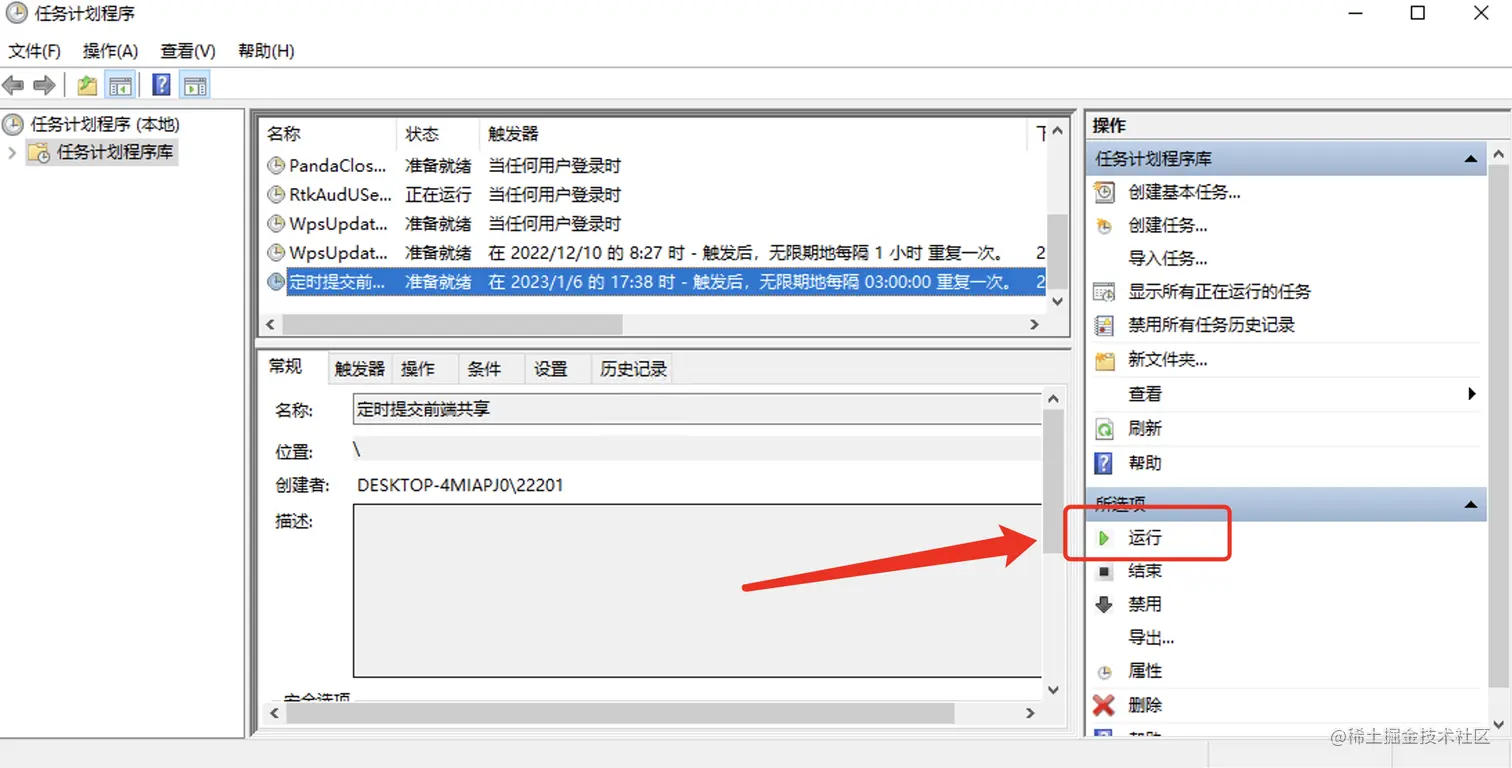
Task: Expand the 任务计划程序库 tree node
Action: pos(12,153)
